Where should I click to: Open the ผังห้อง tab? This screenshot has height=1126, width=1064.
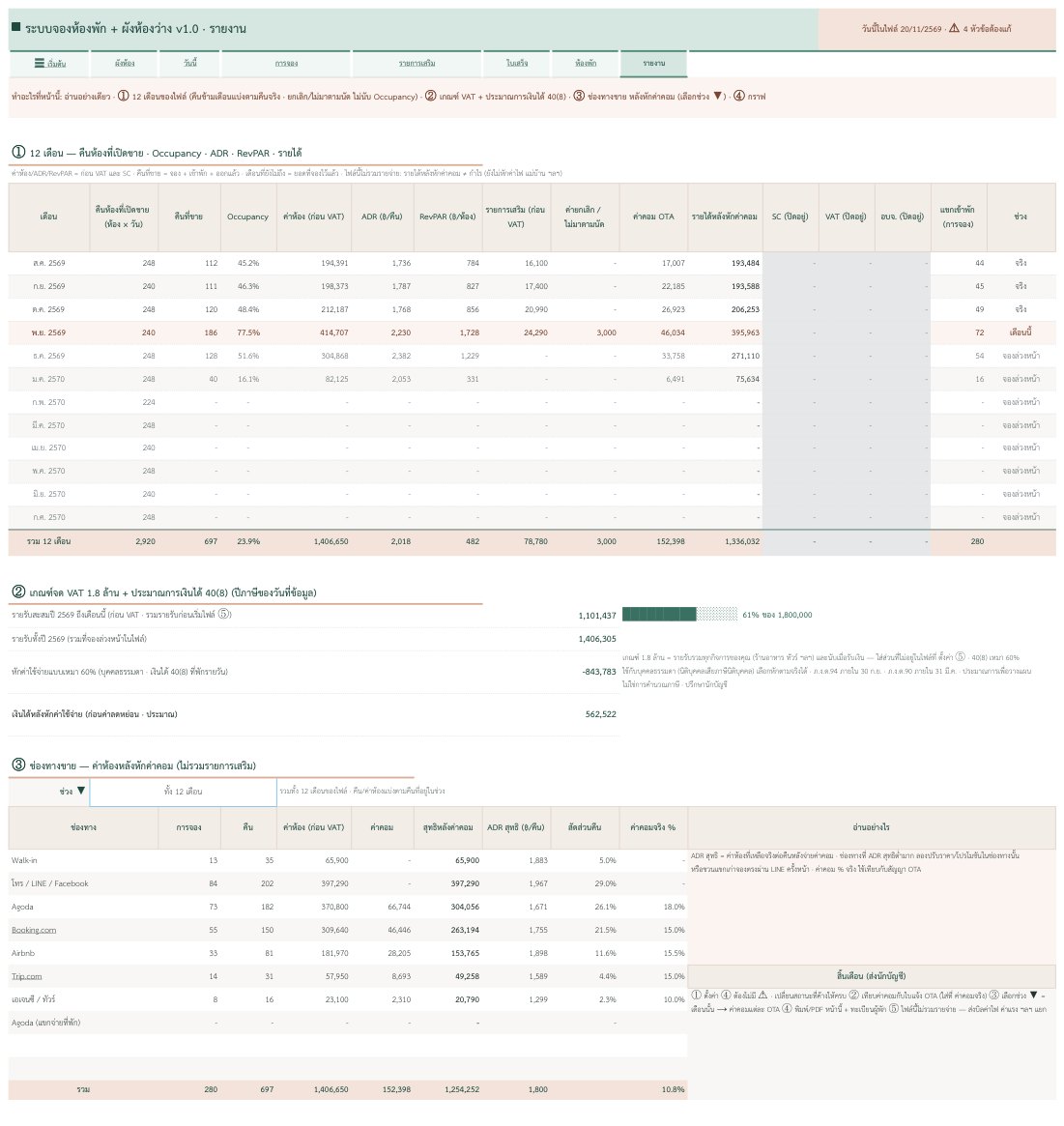(125, 63)
